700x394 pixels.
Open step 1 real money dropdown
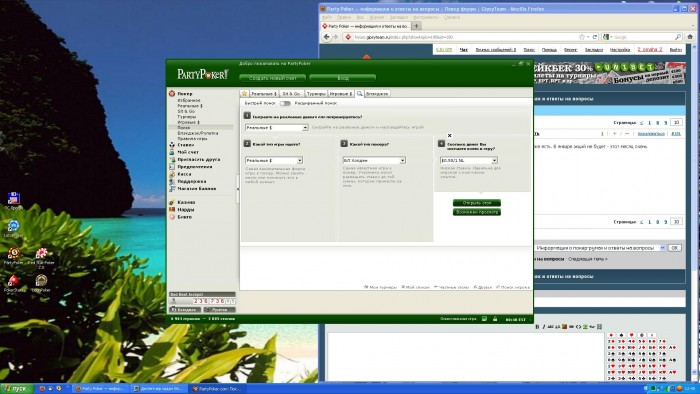click(x=277, y=128)
